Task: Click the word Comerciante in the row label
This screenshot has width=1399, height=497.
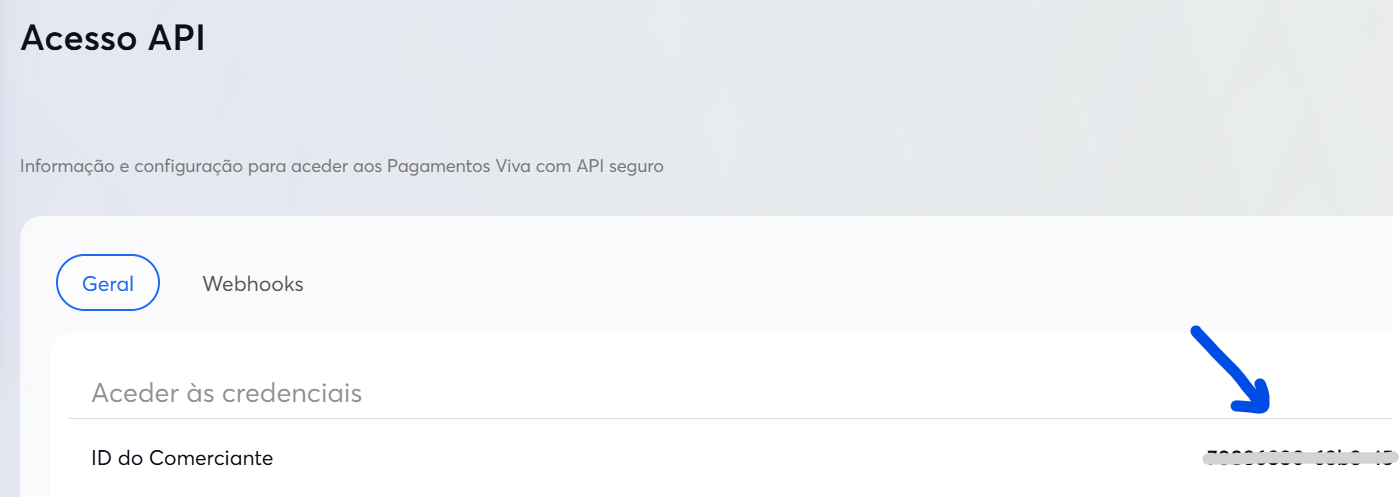Action: pyautogui.click(x=210, y=459)
